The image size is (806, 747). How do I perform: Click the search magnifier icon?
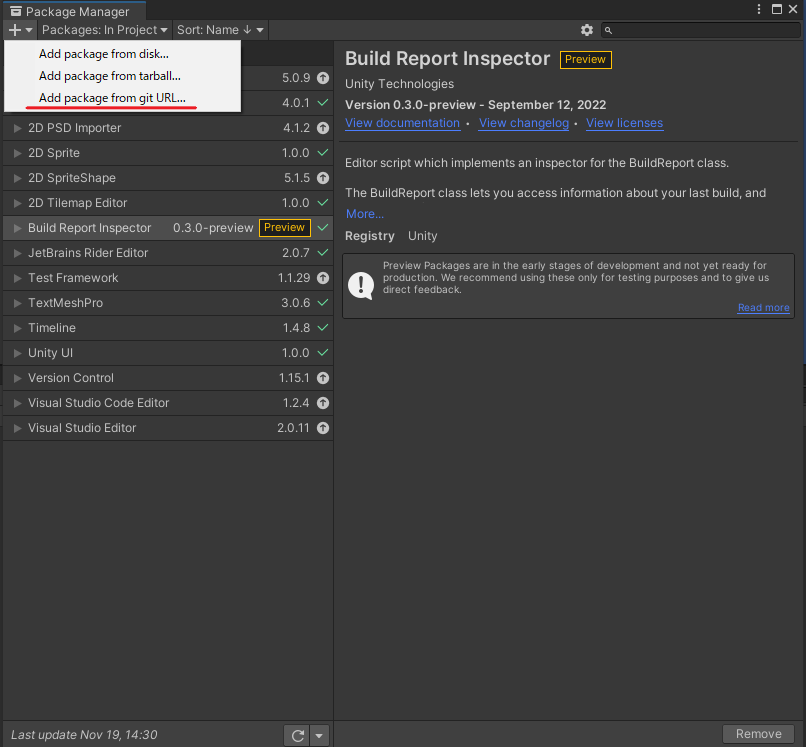(608, 30)
